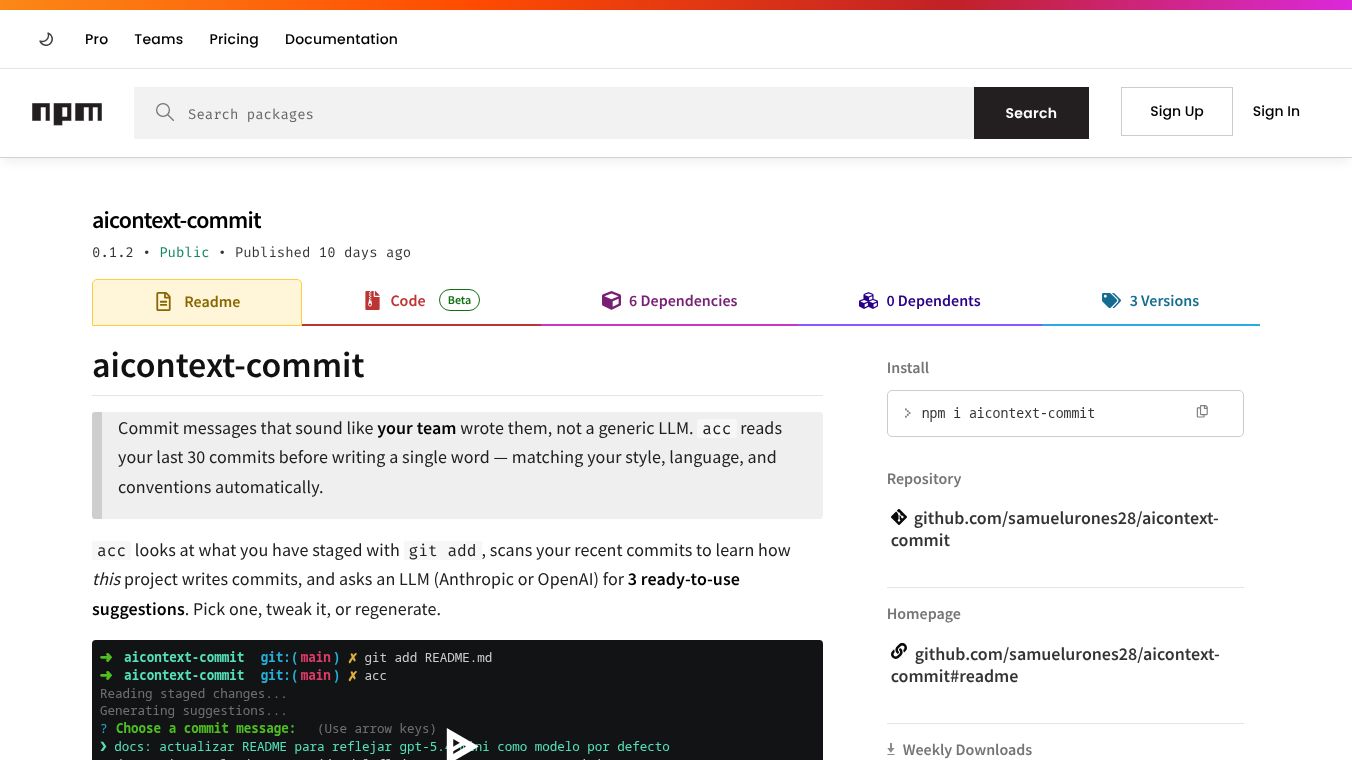Play the terminal demo video
This screenshot has height=760, width=1352.
click(x=459, y=744)
